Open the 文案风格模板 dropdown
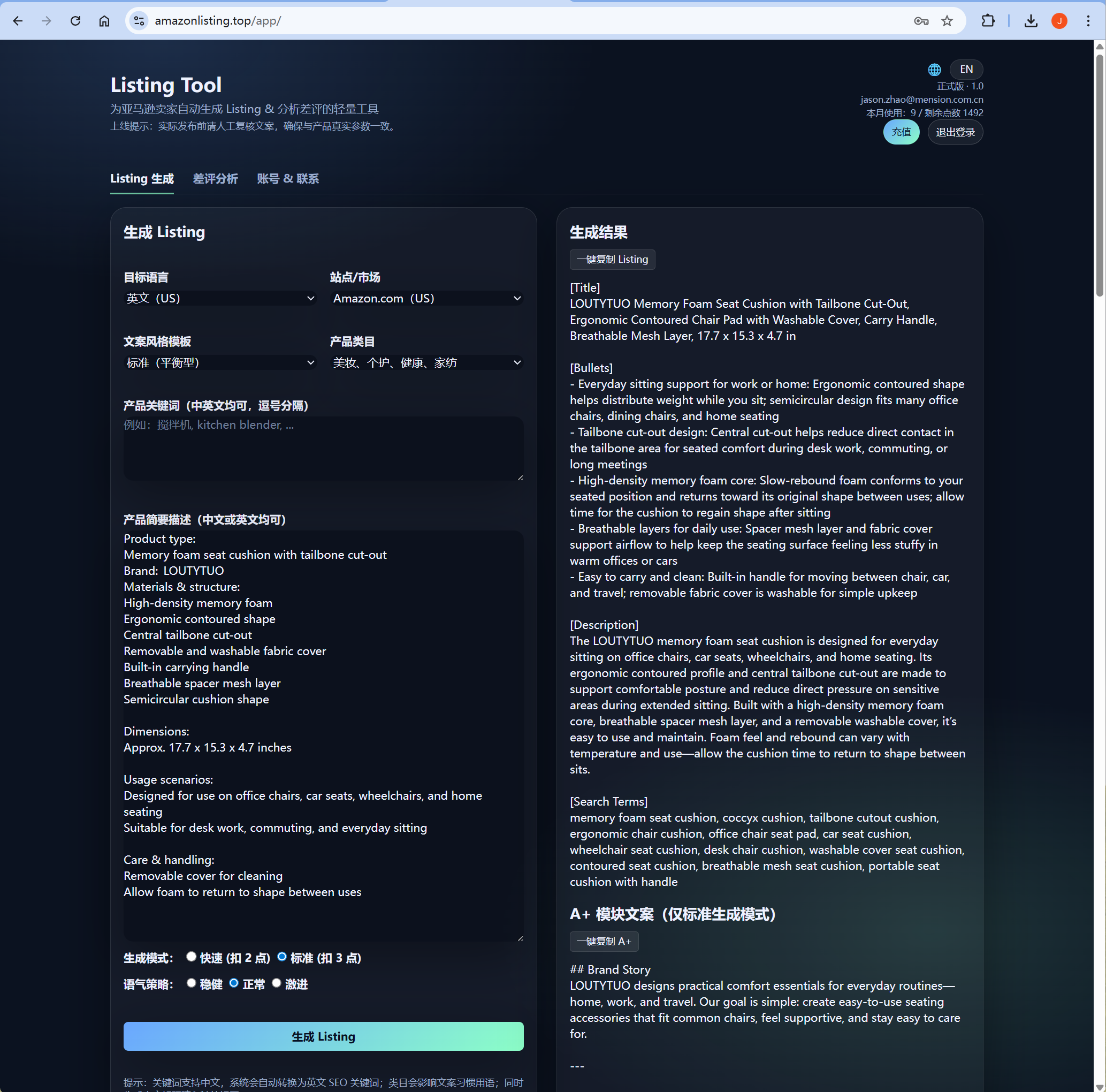Image resolution: width=1106 pixels, height=1092 pixels. [x=220, y=362]
